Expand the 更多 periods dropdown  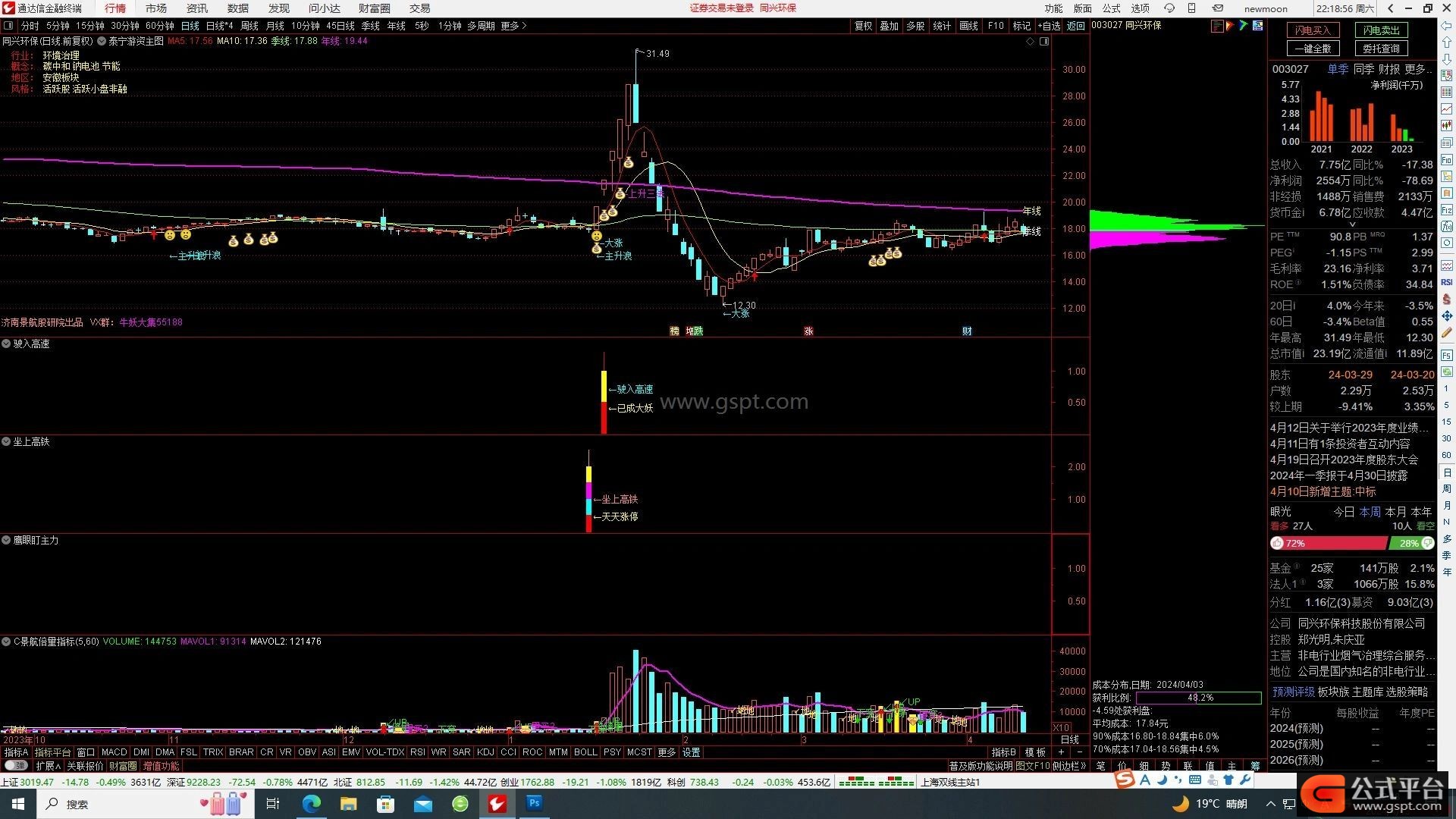[x=513, y=26]
